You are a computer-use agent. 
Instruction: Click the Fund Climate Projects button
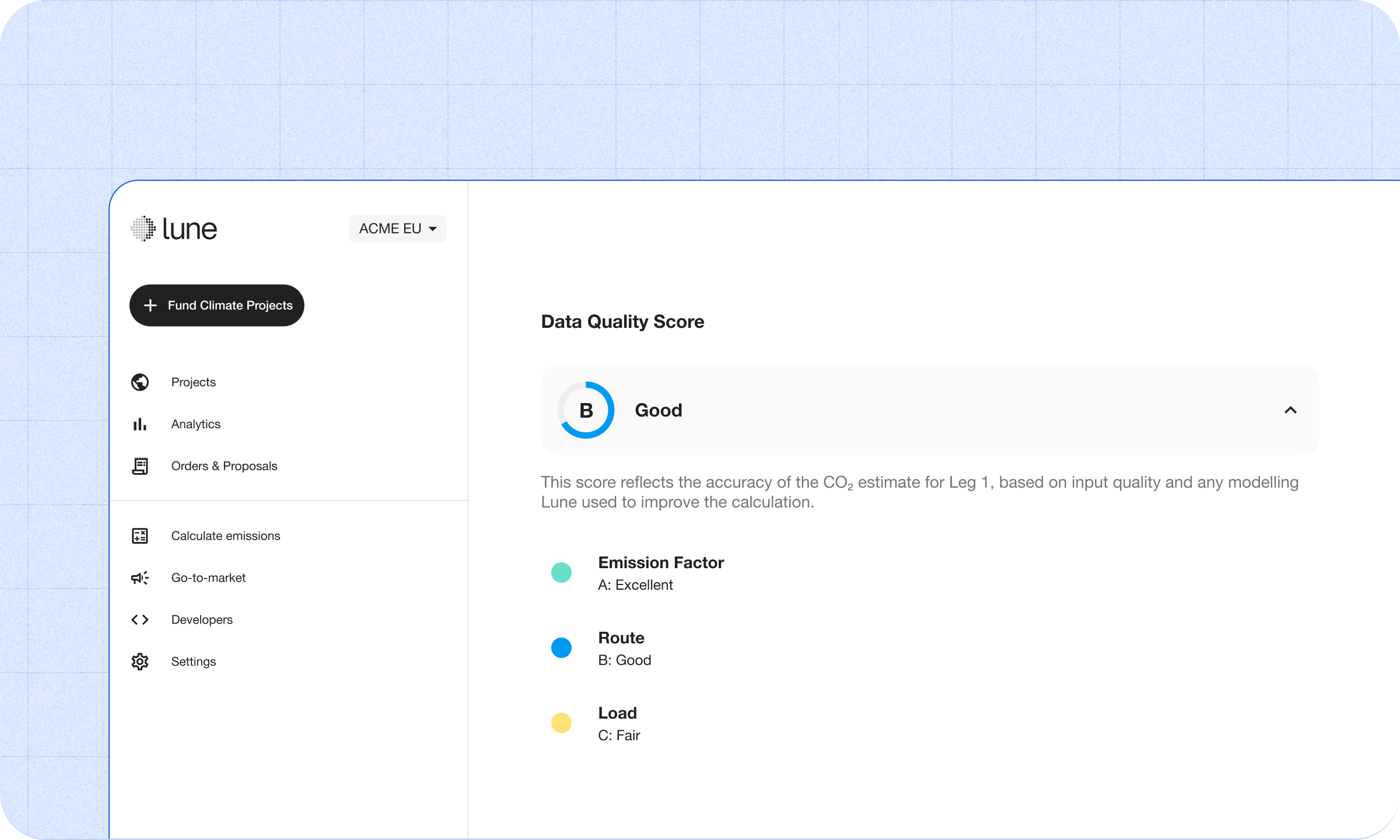coord(216,305)
